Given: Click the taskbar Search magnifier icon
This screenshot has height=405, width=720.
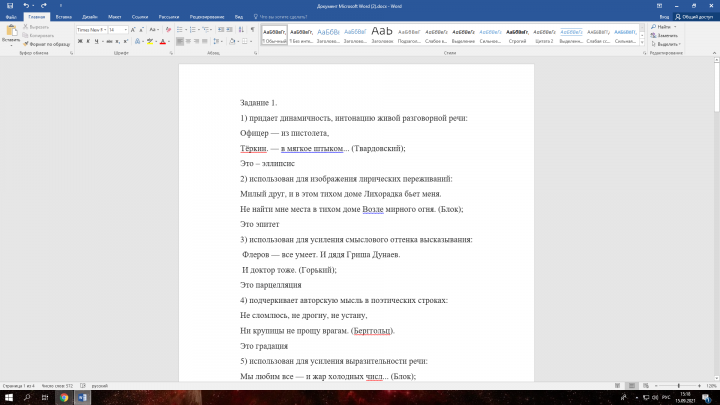Looking at the screenshot, I should tap(27, 397).
